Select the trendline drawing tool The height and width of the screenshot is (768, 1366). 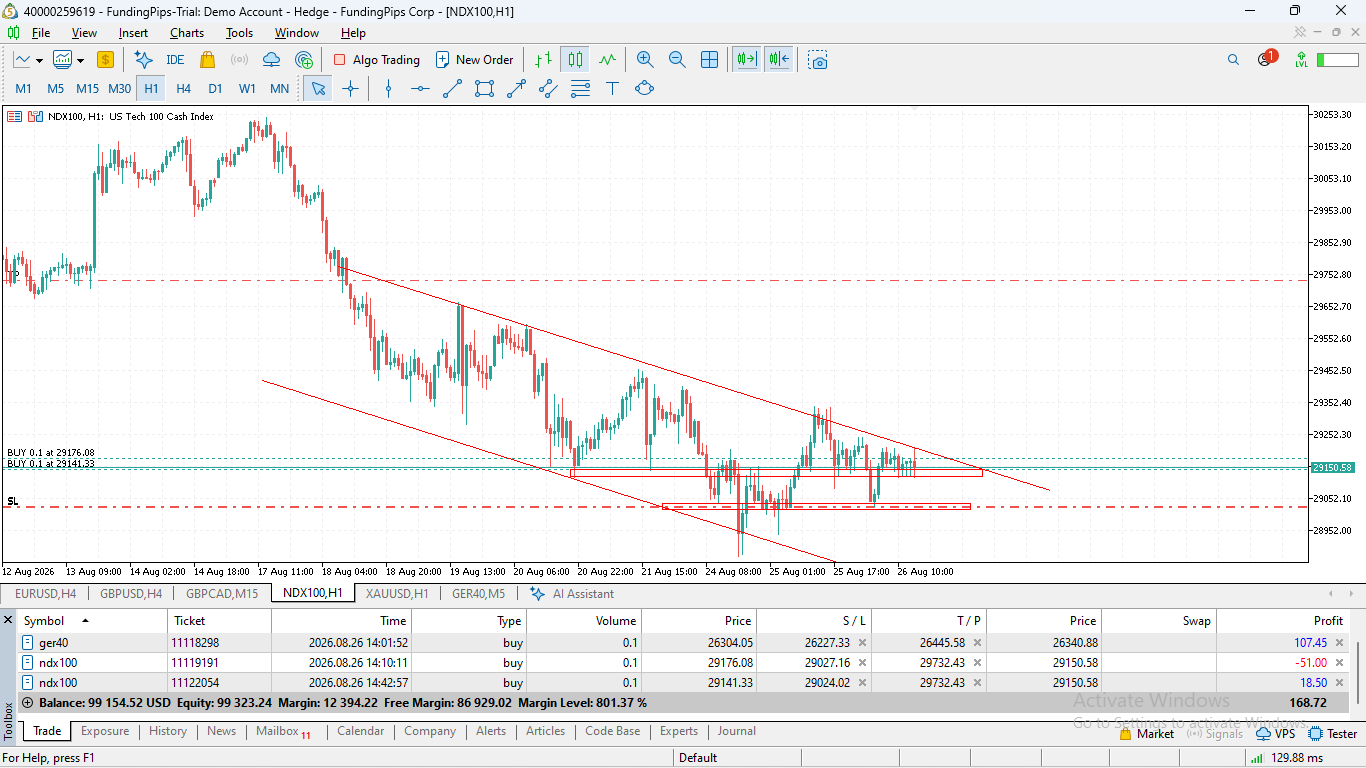[x=452, y=88]
